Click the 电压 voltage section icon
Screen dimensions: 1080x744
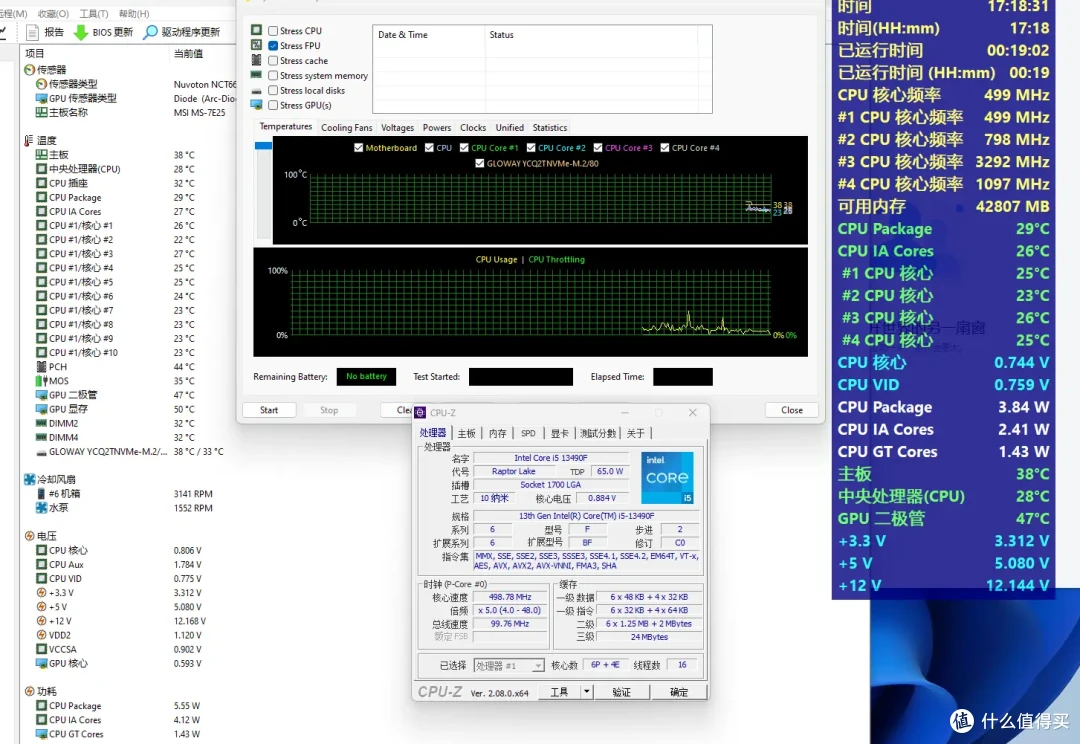pyautogui.click(x=29, y=536)
